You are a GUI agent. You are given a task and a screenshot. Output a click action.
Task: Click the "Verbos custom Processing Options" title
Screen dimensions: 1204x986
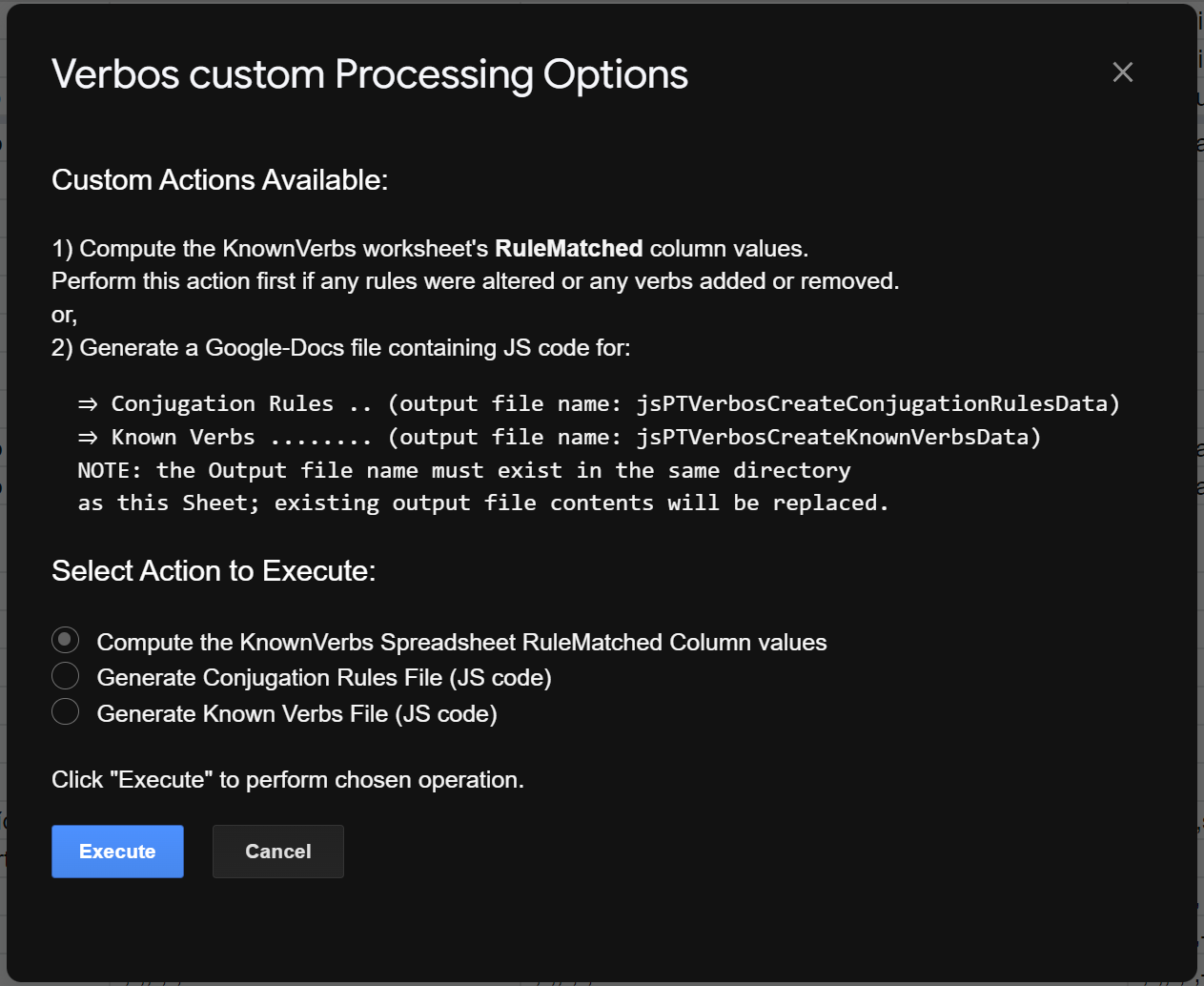[x=370, y=74]
